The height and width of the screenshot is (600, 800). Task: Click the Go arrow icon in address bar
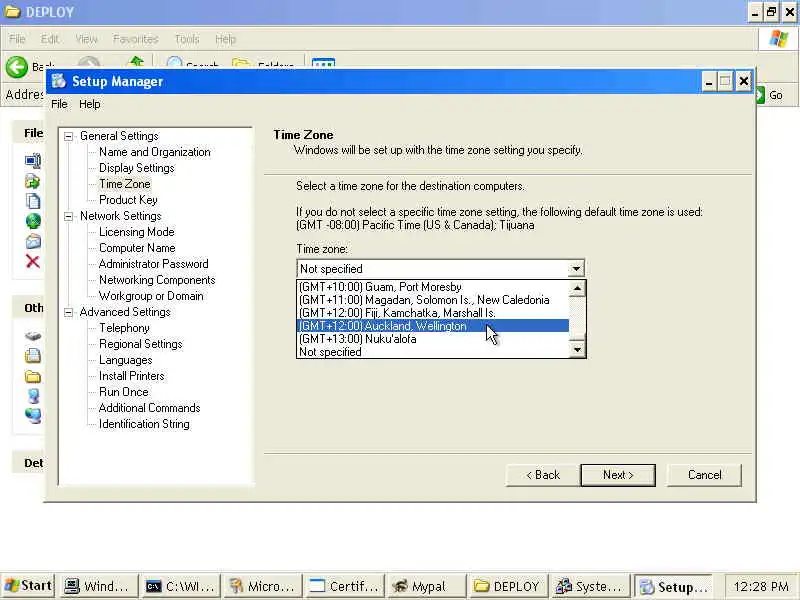click(x=761, y=95)
